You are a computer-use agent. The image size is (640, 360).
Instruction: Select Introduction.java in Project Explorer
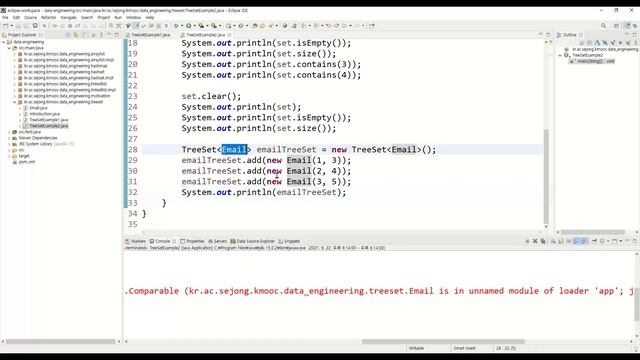[44, 114]
